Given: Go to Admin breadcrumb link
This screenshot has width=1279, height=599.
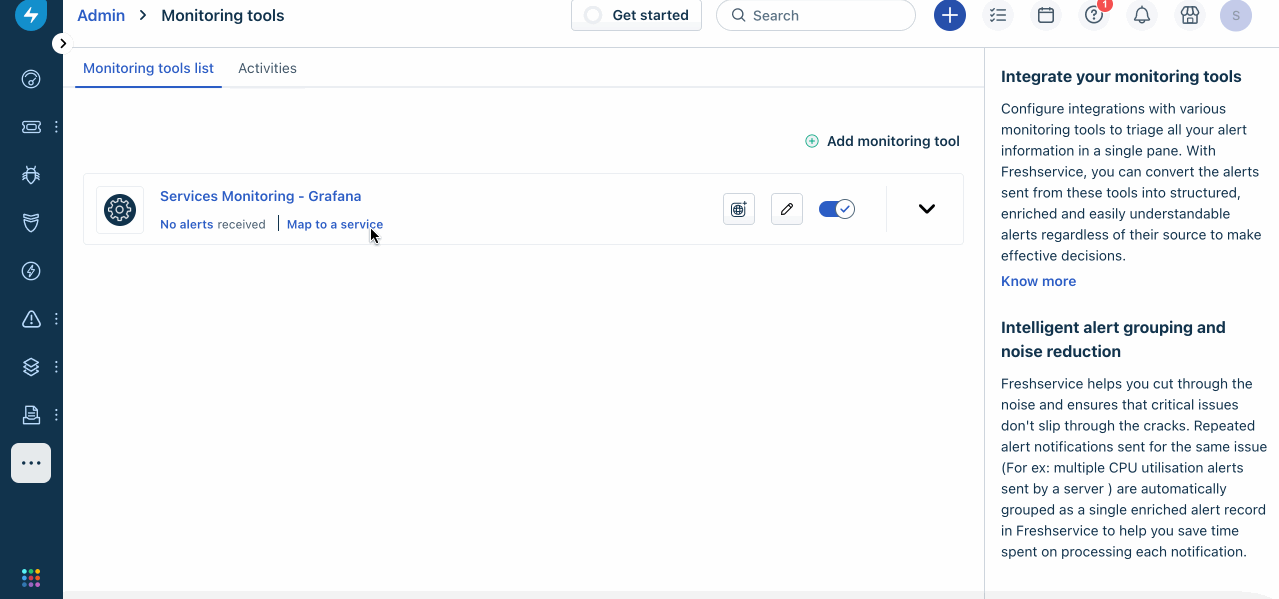Looking at the screenshot, I should pos(101,15).
